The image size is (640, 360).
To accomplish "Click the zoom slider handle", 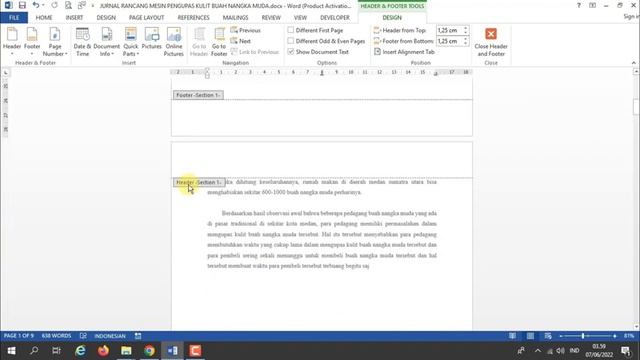I will (583, 336).
